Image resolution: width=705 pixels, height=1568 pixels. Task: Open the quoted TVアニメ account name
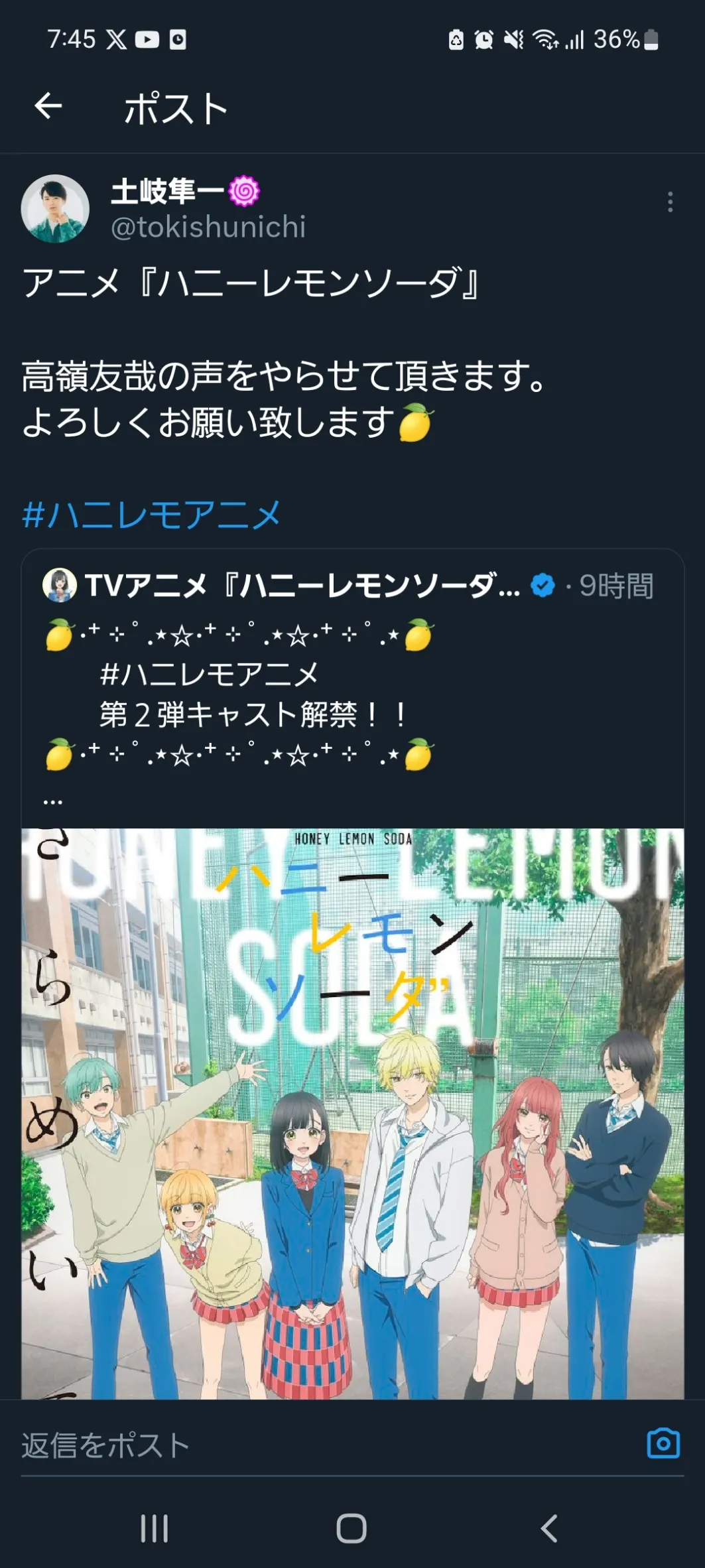pos(302,586)
